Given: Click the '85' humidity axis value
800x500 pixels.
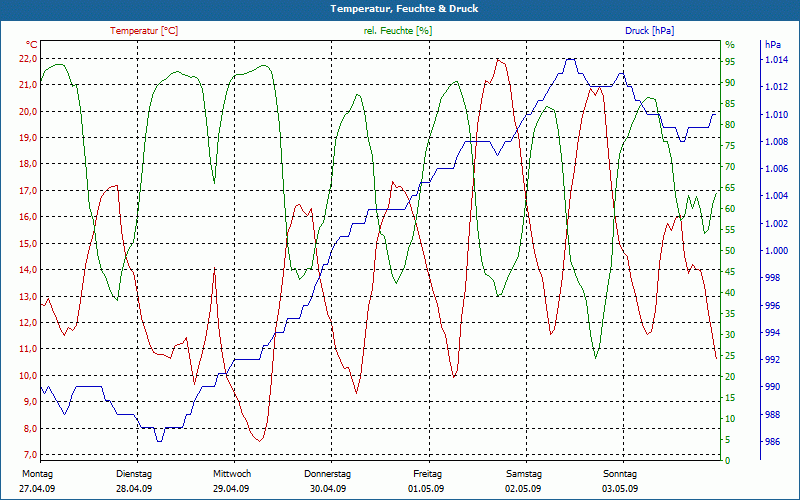Looking at the screenshot, I should point(730,104).
